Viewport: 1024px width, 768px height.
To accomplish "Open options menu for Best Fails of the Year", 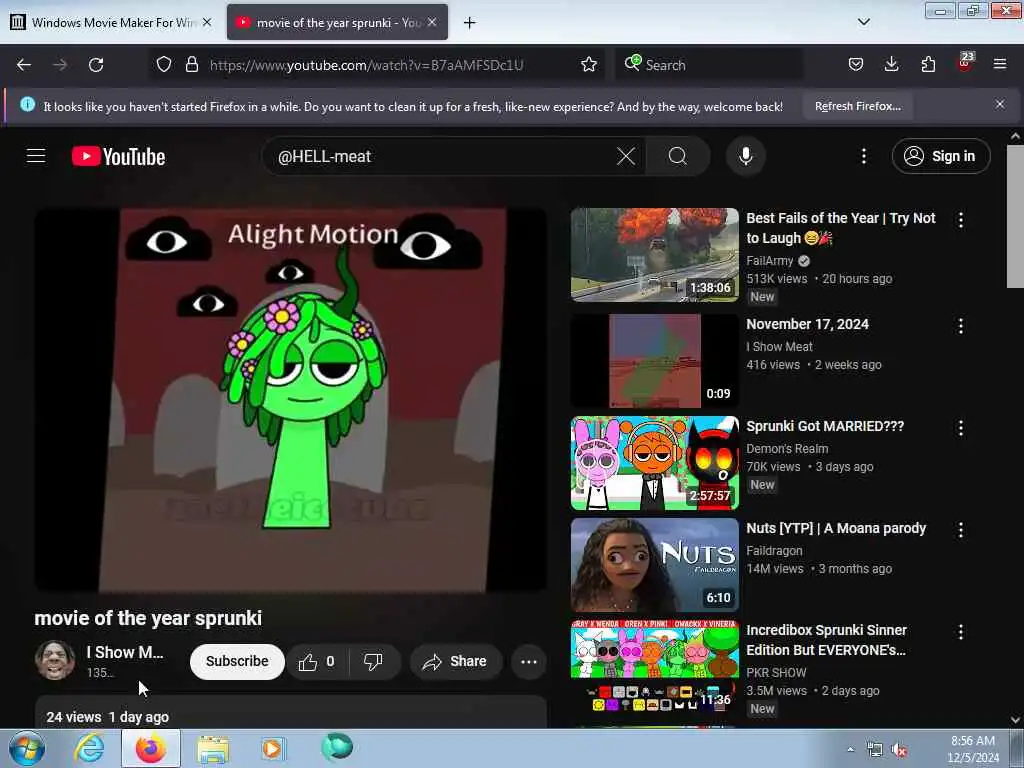I will pyautogui.click(x=961, y=220).
